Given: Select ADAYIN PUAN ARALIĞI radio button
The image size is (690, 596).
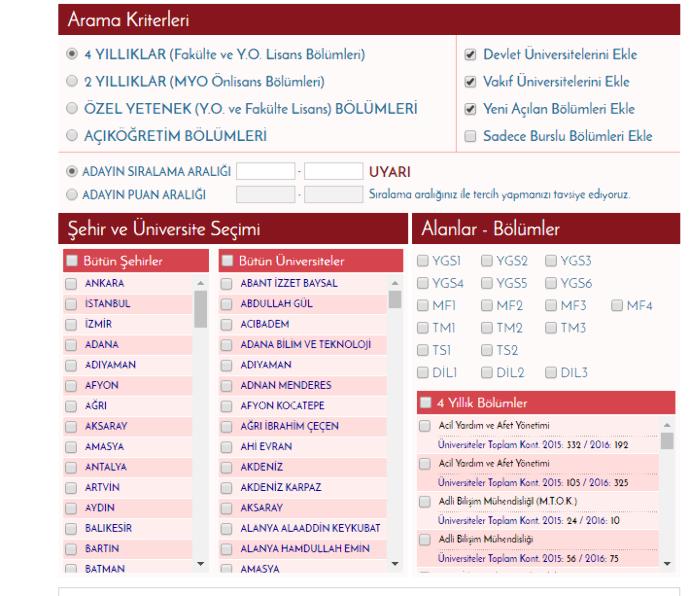Looking at the screenshot, I should (x=72, y=195).
